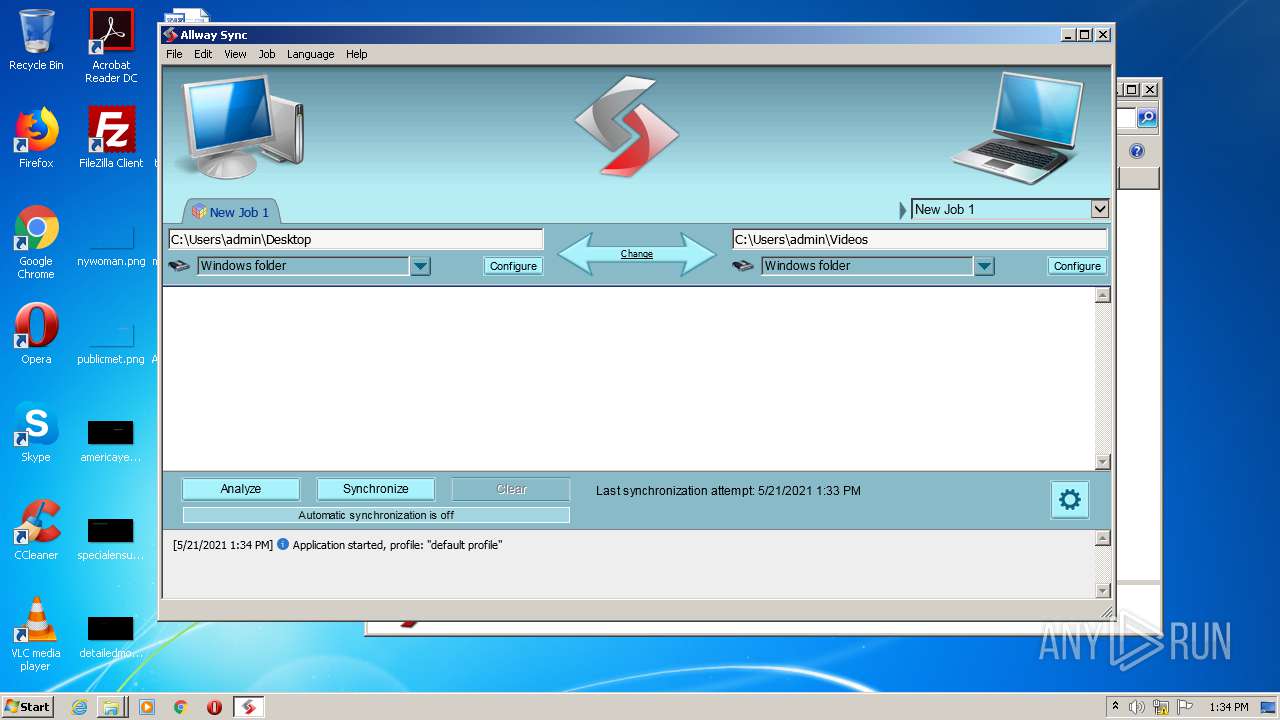This screenshot has width=1280, height=720.
Task: Expand the New Job 1 job dropdown
Action: point(1100,209)
